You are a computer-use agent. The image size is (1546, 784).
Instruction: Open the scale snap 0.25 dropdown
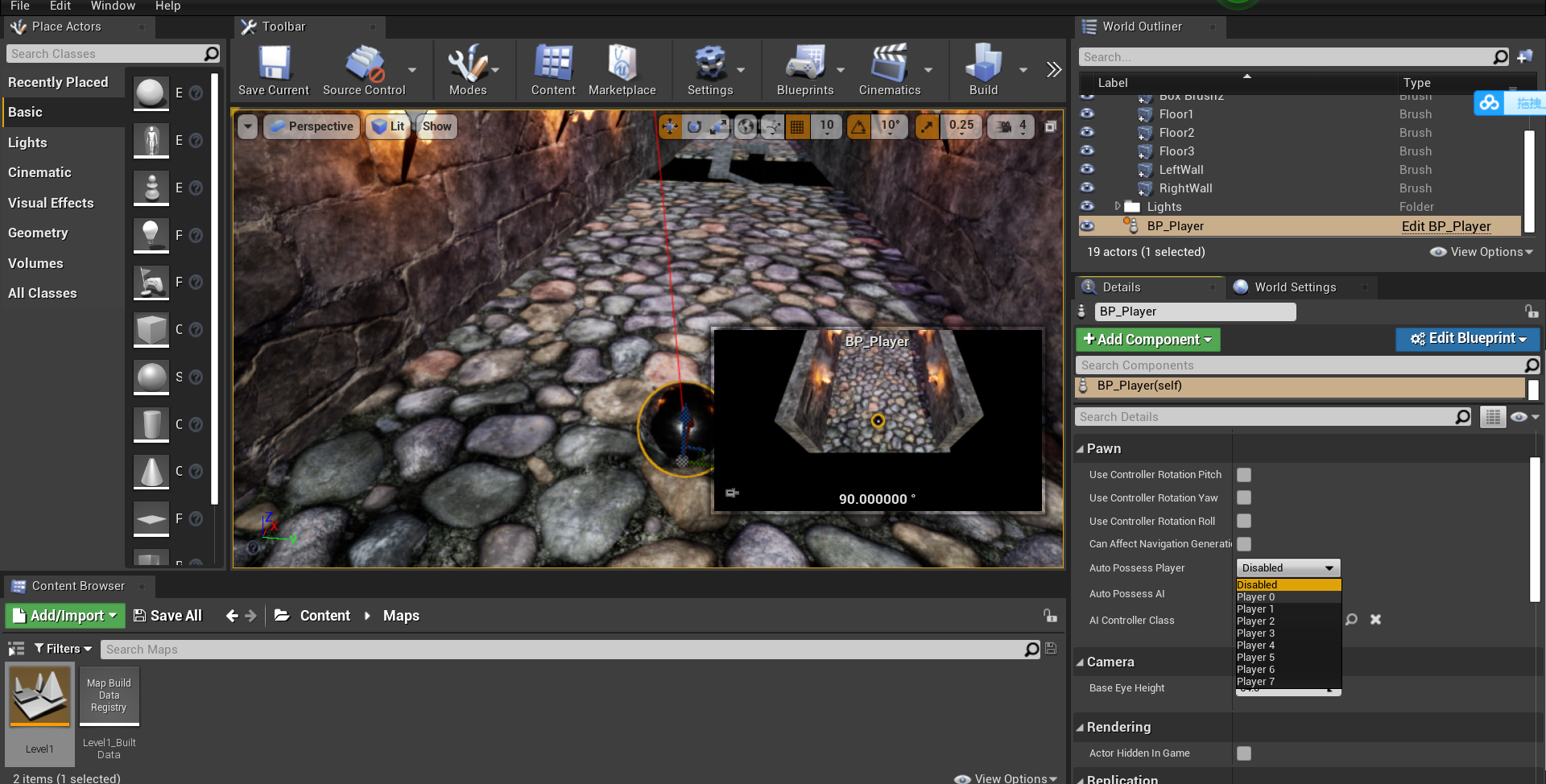[x=961, y=126]
